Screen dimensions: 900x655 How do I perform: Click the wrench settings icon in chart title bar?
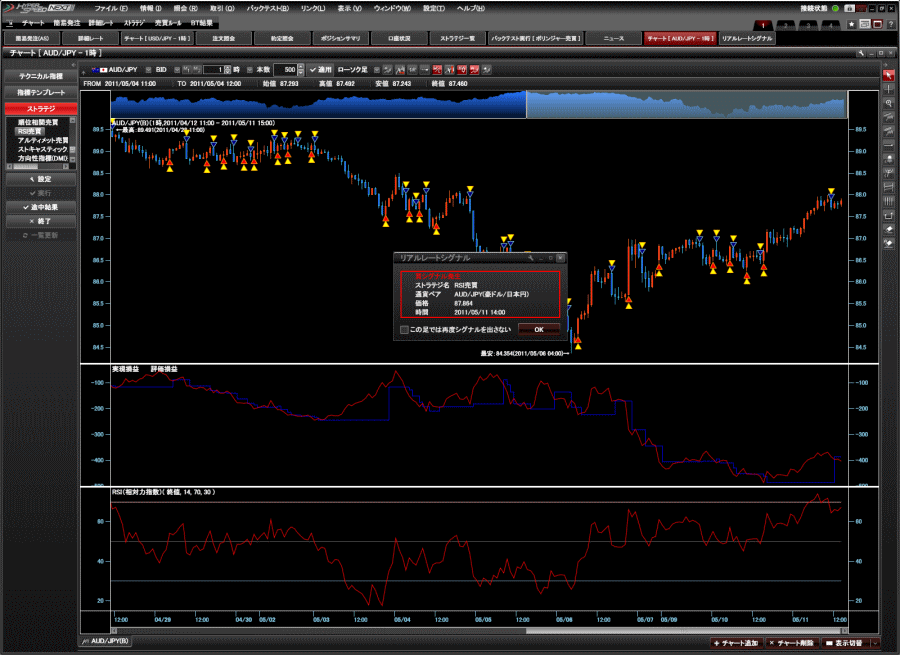point(861,53)
